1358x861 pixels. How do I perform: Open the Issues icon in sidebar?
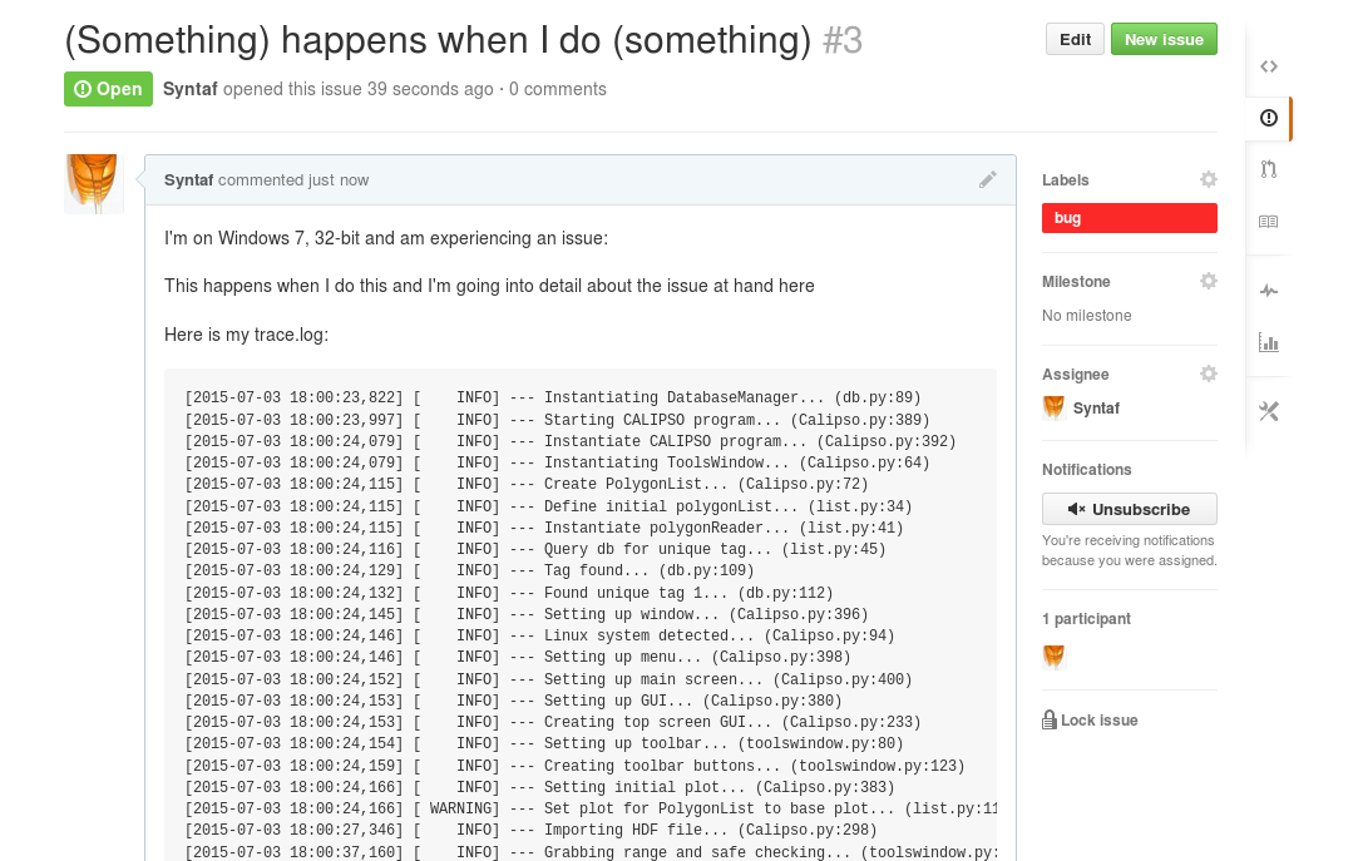pyautogui.click(x=1268, y=118)
